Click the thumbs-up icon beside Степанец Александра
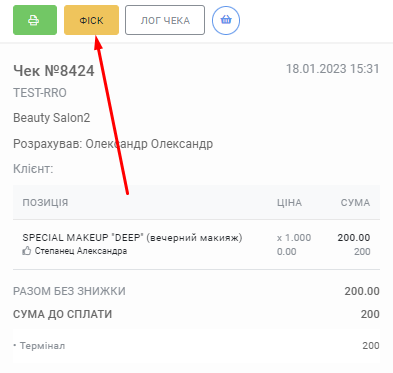393x373 pixels. (27, 251)
